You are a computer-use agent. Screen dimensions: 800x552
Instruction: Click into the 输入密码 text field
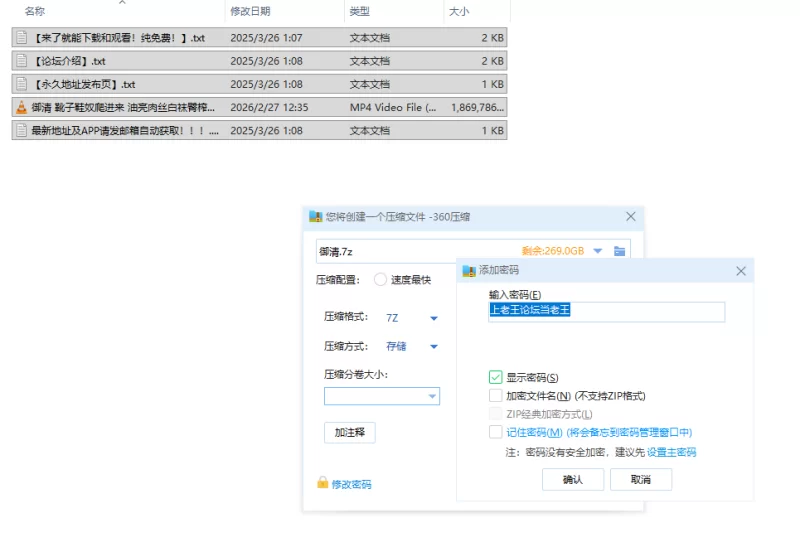coord(605,311)
